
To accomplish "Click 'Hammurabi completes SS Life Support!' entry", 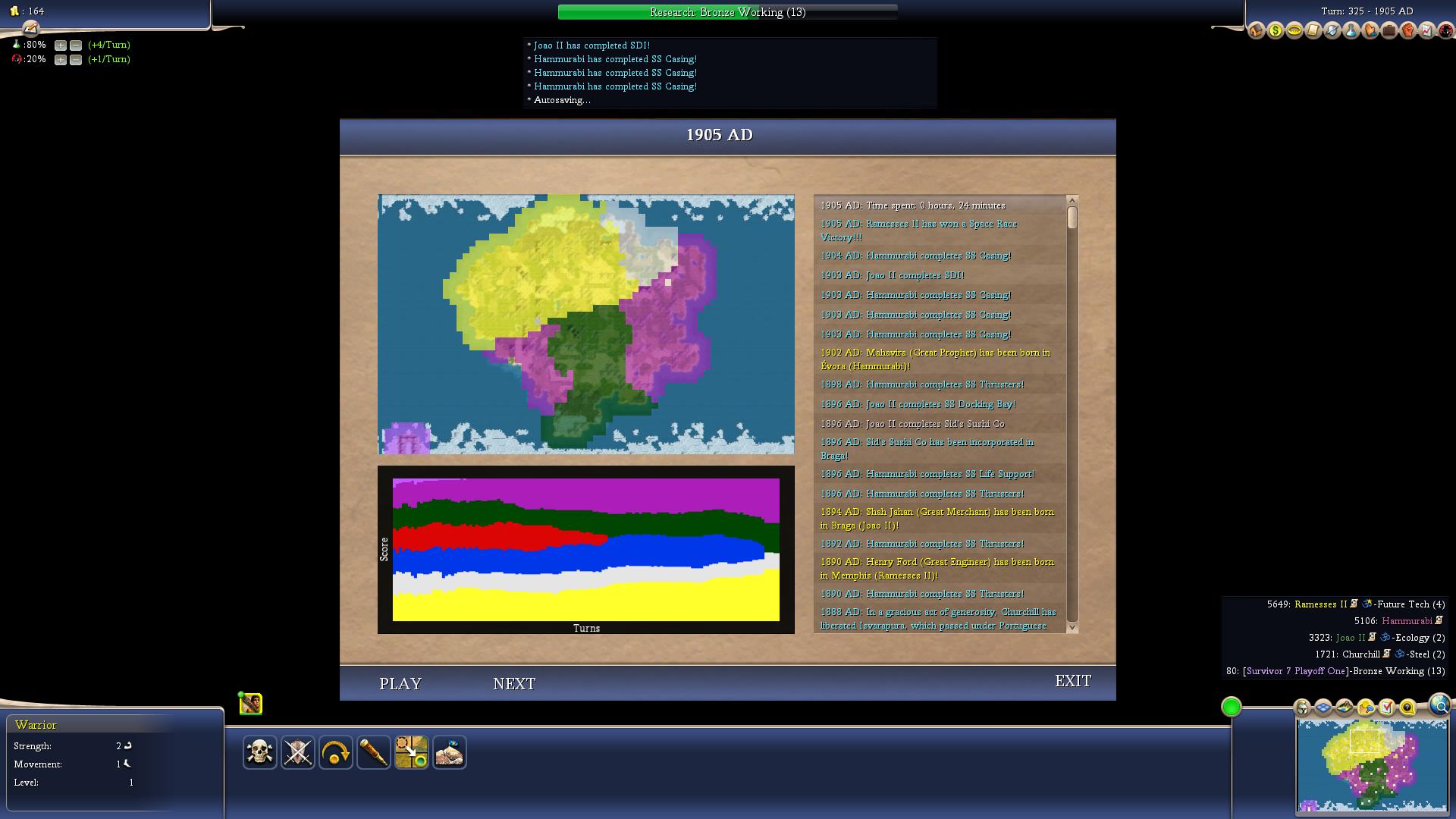I will coord(940,474).
